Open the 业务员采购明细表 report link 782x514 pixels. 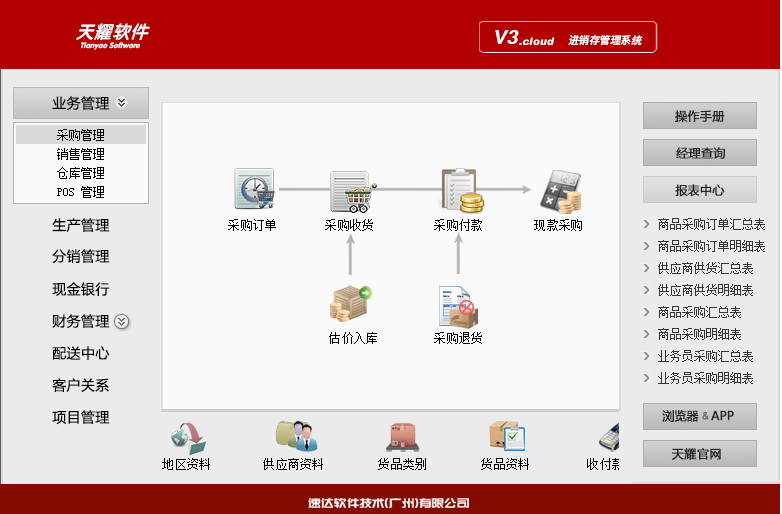(x=705, y=378)
